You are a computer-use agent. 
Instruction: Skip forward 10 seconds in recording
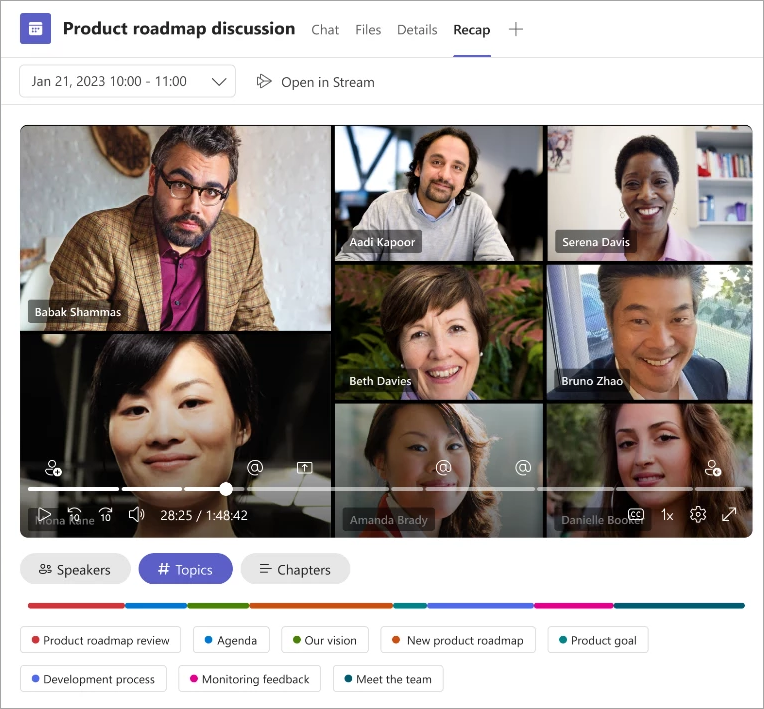105,515
